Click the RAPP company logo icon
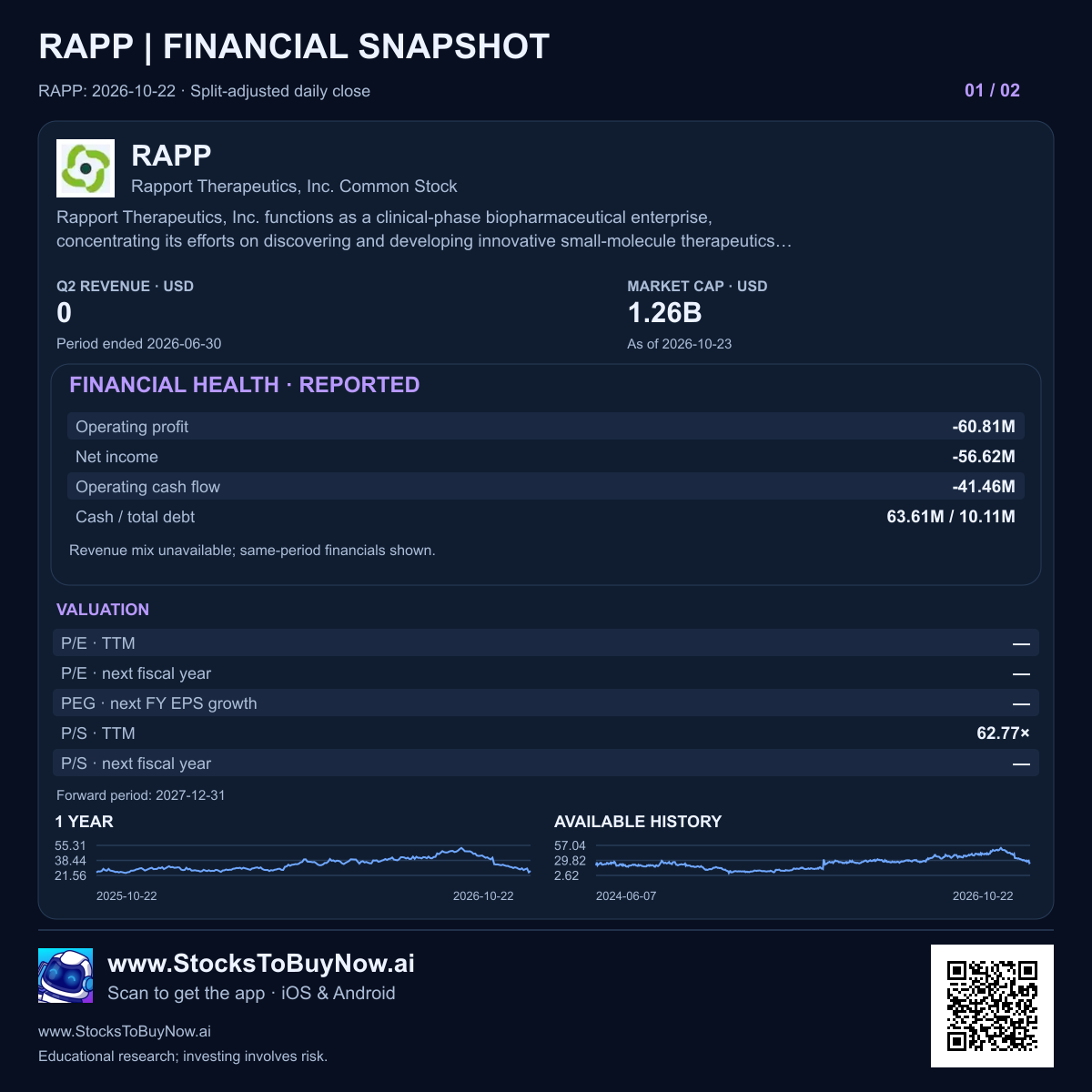The image size is (1092, 1092). (x=86, y=168)
